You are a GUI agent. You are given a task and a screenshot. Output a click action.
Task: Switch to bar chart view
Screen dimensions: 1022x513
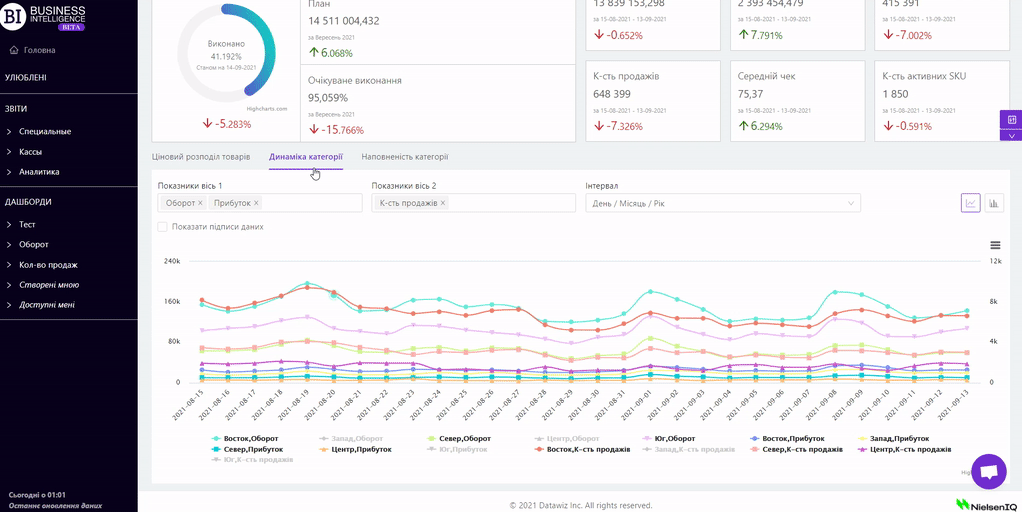(x=994, y=203)
